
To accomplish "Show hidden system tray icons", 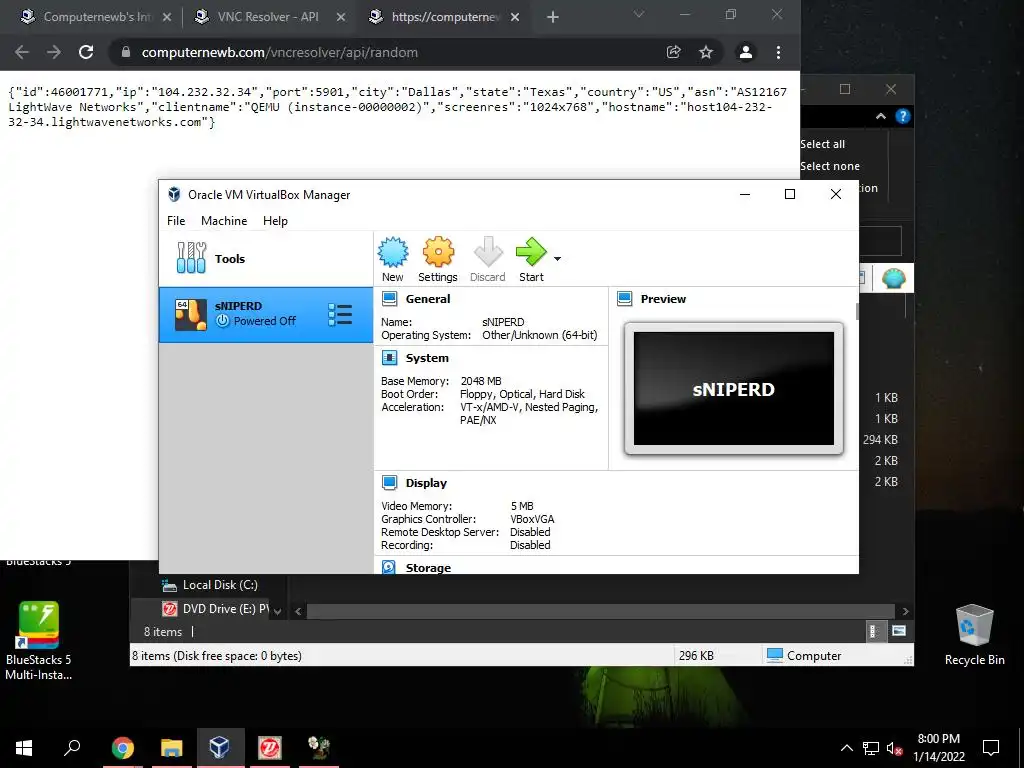I will tap(846, 748).
